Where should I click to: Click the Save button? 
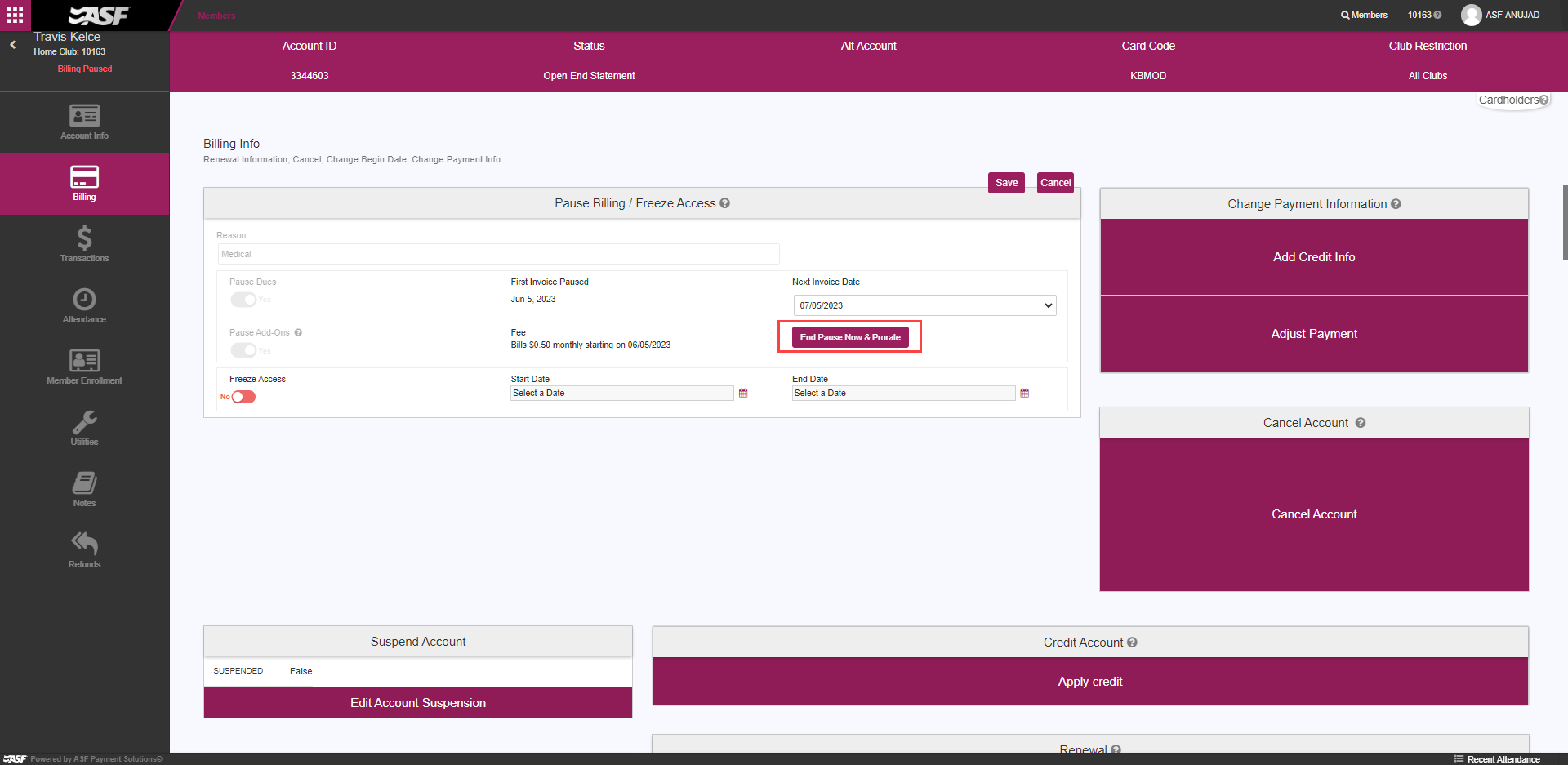click(1006, 183)
